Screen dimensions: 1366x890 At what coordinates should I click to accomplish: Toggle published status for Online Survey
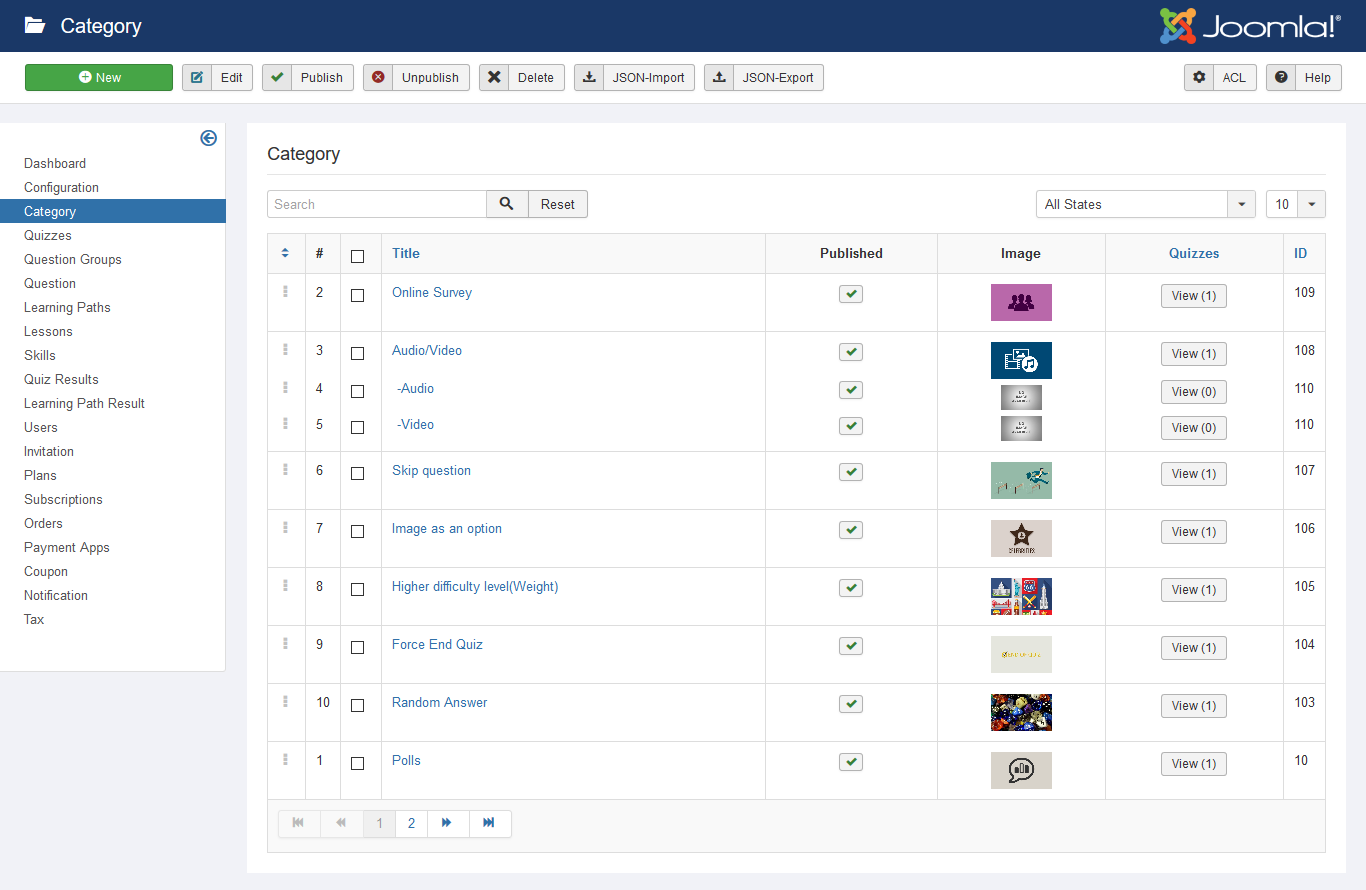851,294
